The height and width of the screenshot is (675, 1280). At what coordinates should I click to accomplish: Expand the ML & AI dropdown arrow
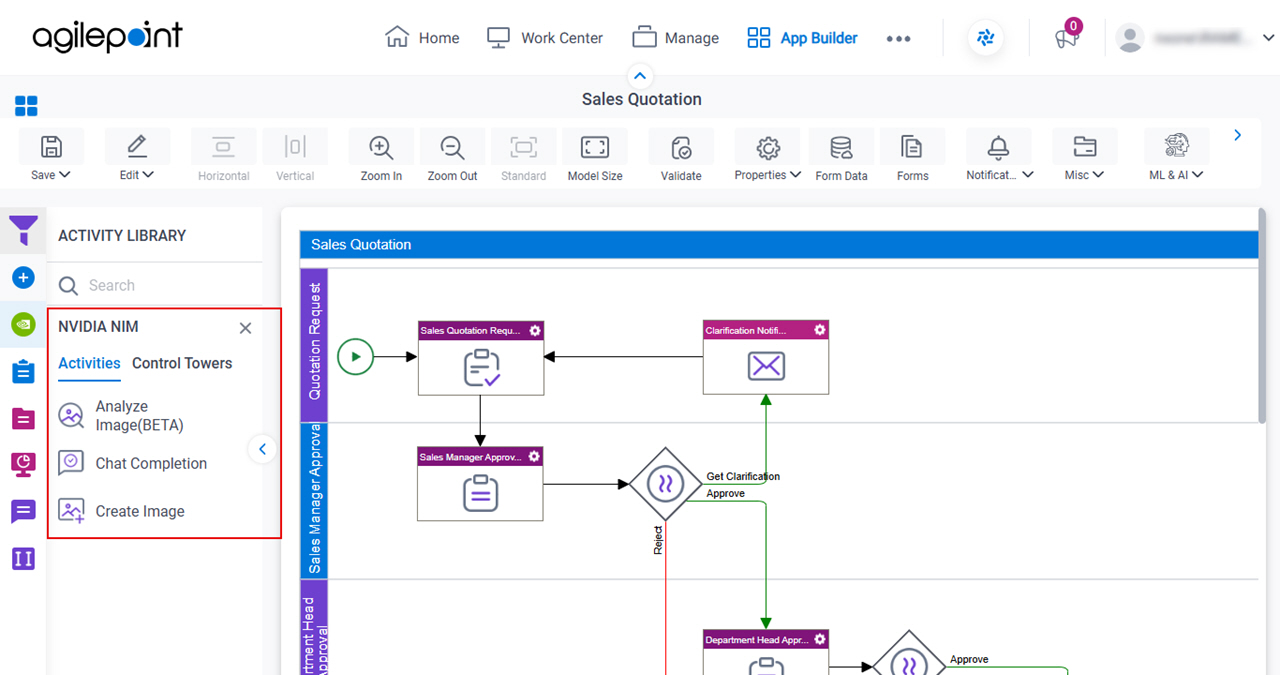1198,175
